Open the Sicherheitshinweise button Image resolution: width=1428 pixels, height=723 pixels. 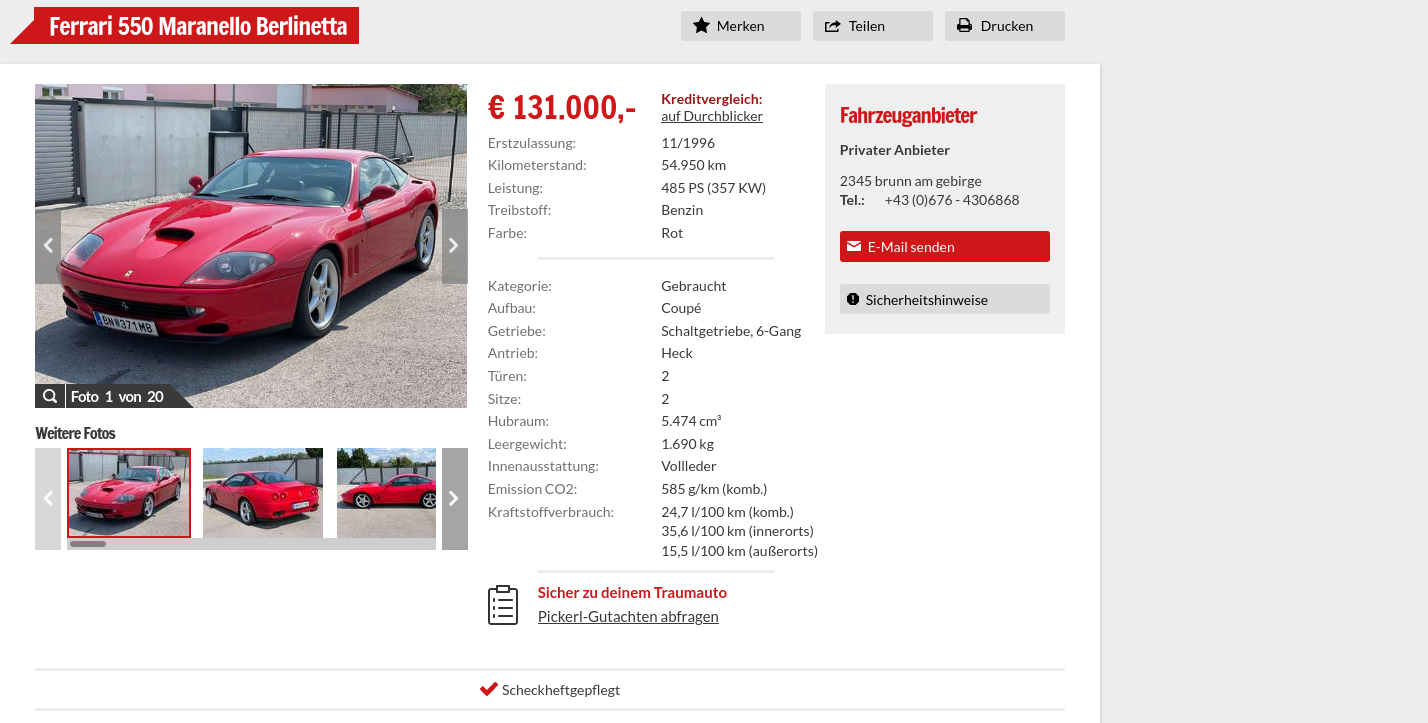(x=945, y=299)
